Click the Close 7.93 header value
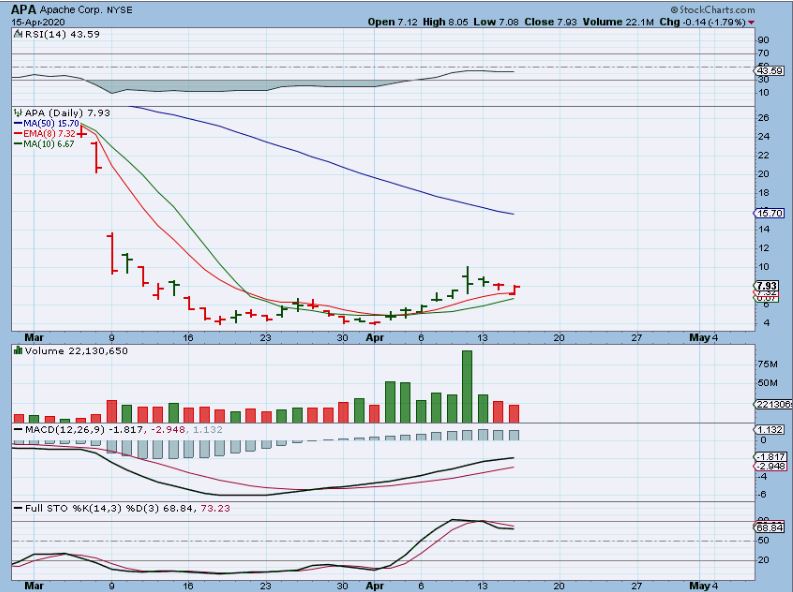The image size is (793, 592). click(550, 22)
